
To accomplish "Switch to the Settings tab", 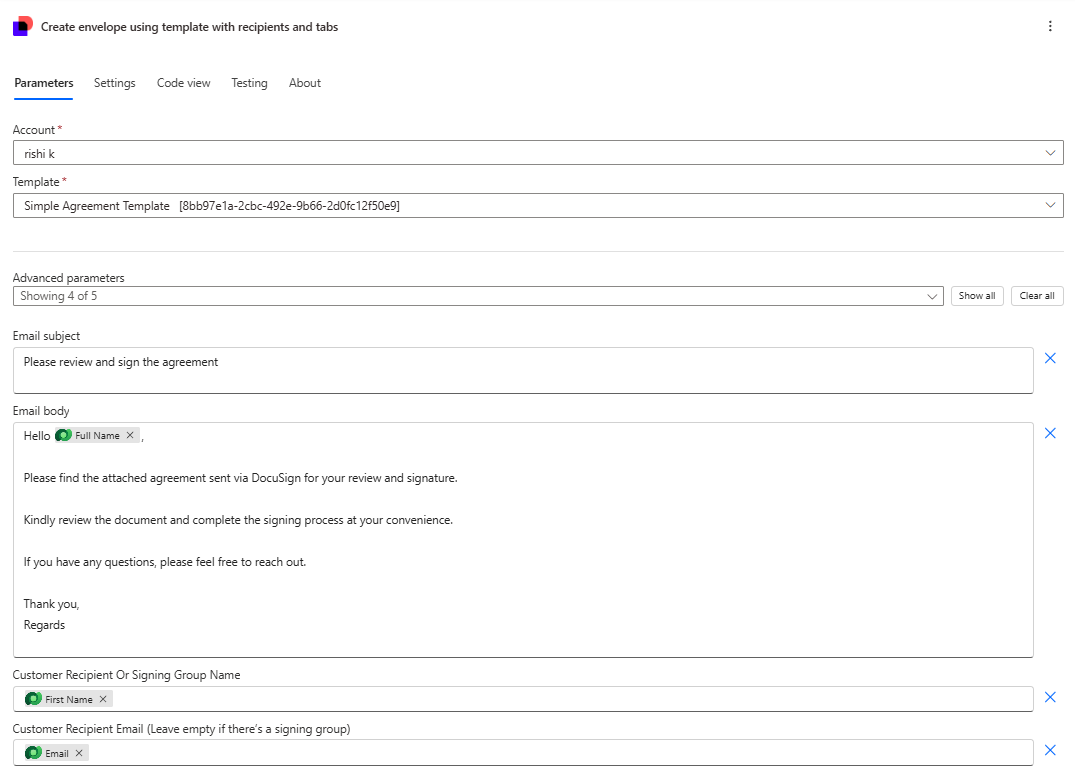I will click(115, 83).
